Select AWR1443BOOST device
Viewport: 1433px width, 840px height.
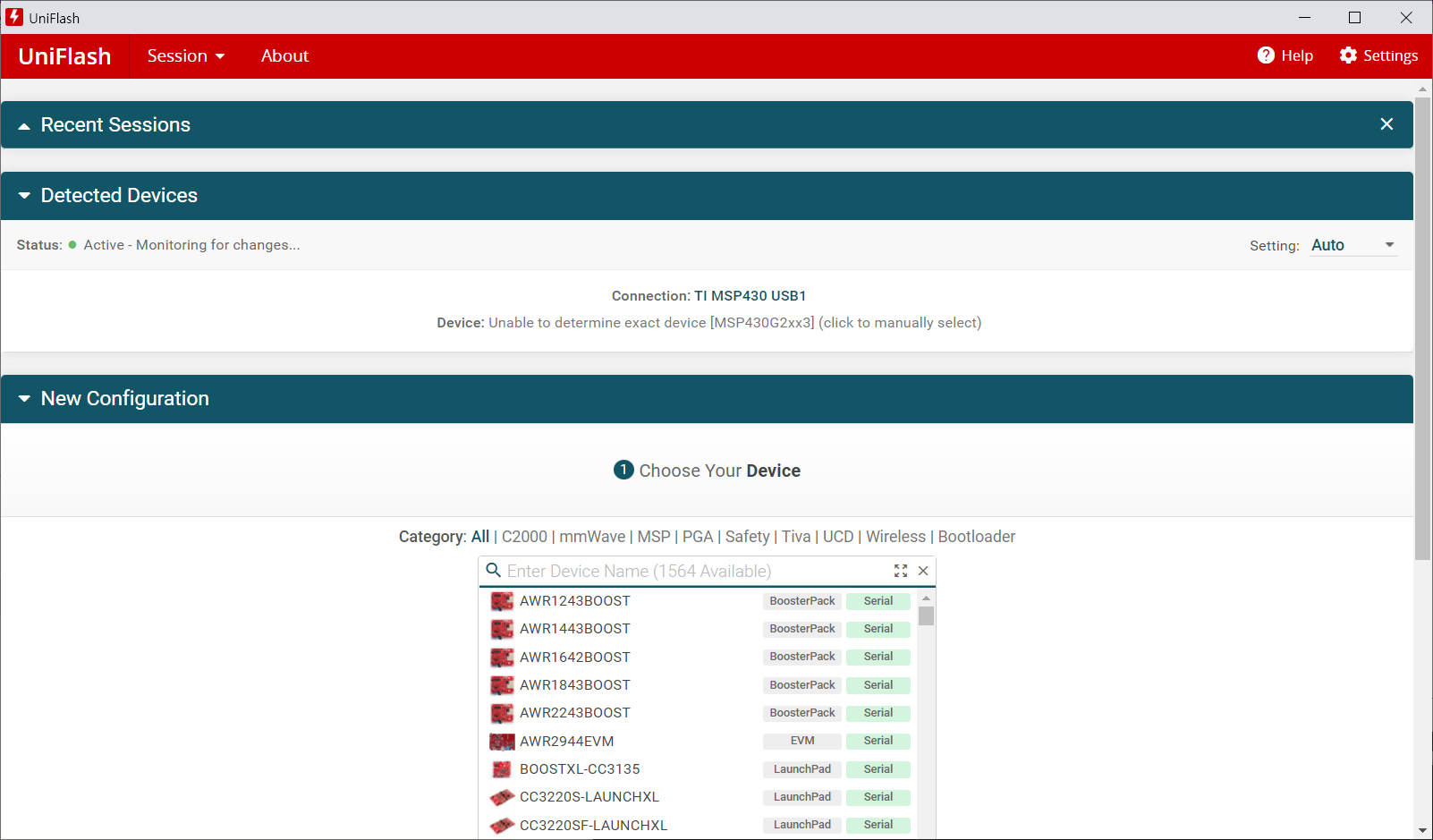click(699, 629)
